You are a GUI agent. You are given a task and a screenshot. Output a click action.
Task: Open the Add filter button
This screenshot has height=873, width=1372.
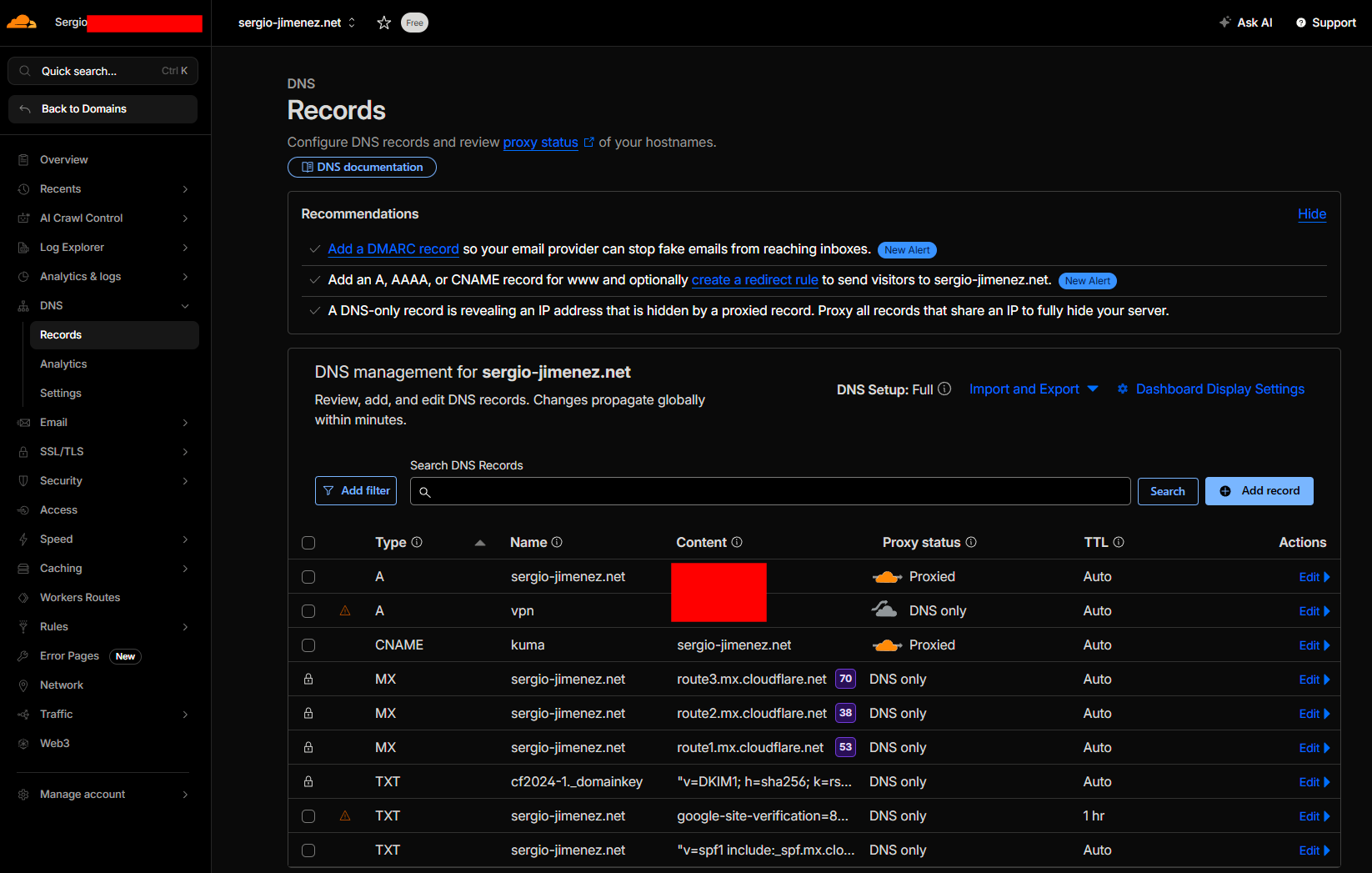356,491
